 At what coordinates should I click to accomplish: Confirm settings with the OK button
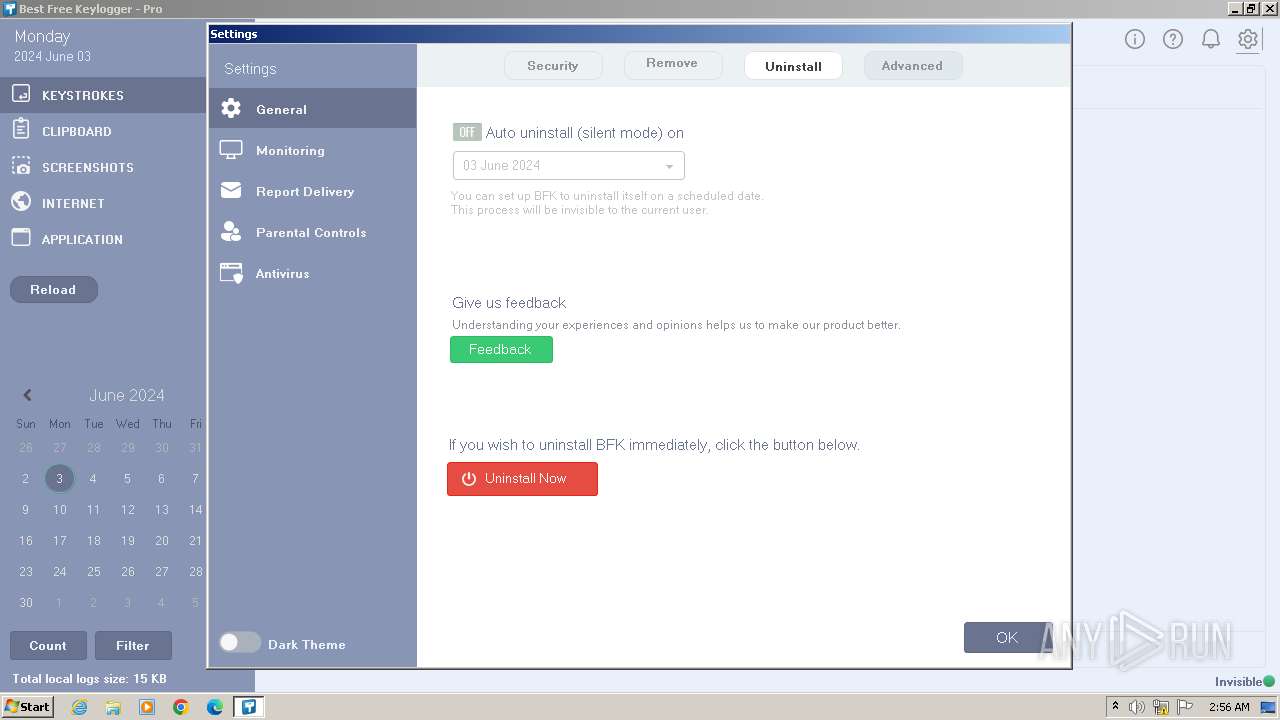click(x=1007, y=637)
